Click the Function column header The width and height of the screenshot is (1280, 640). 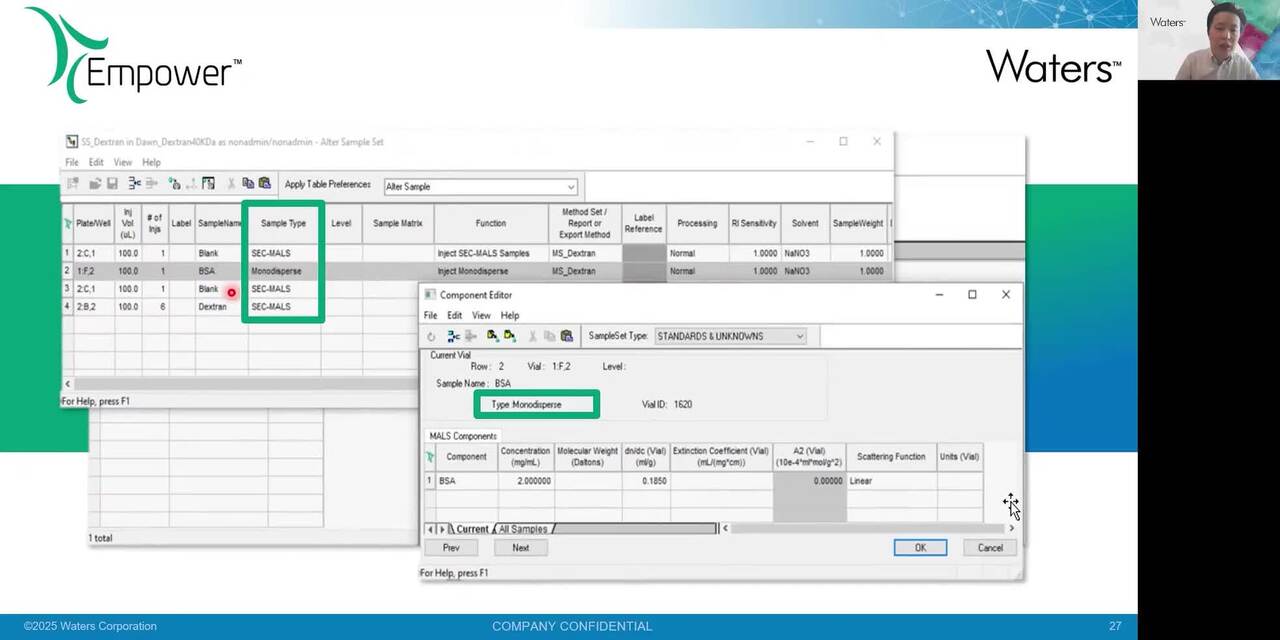click(x=491, y=223)
